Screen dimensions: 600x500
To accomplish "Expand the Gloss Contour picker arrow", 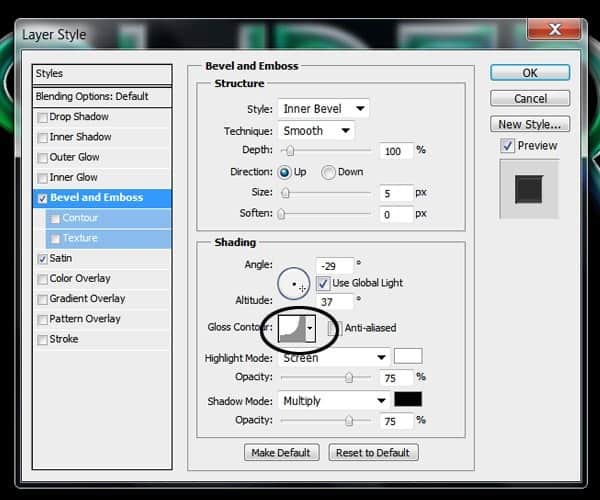I will click(x=310, y=328).
